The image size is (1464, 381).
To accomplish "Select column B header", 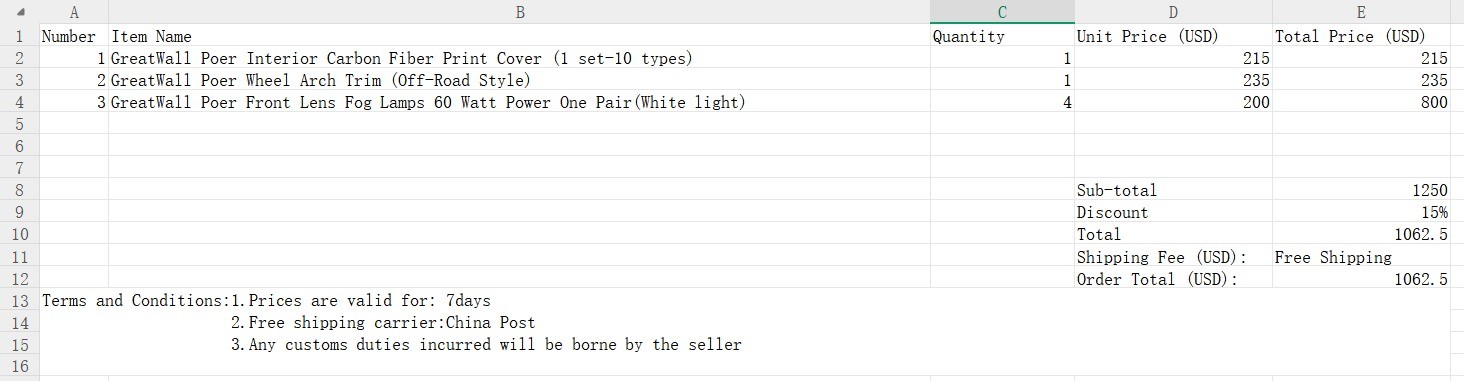I will pyautogui.click(x=519, y=12).
